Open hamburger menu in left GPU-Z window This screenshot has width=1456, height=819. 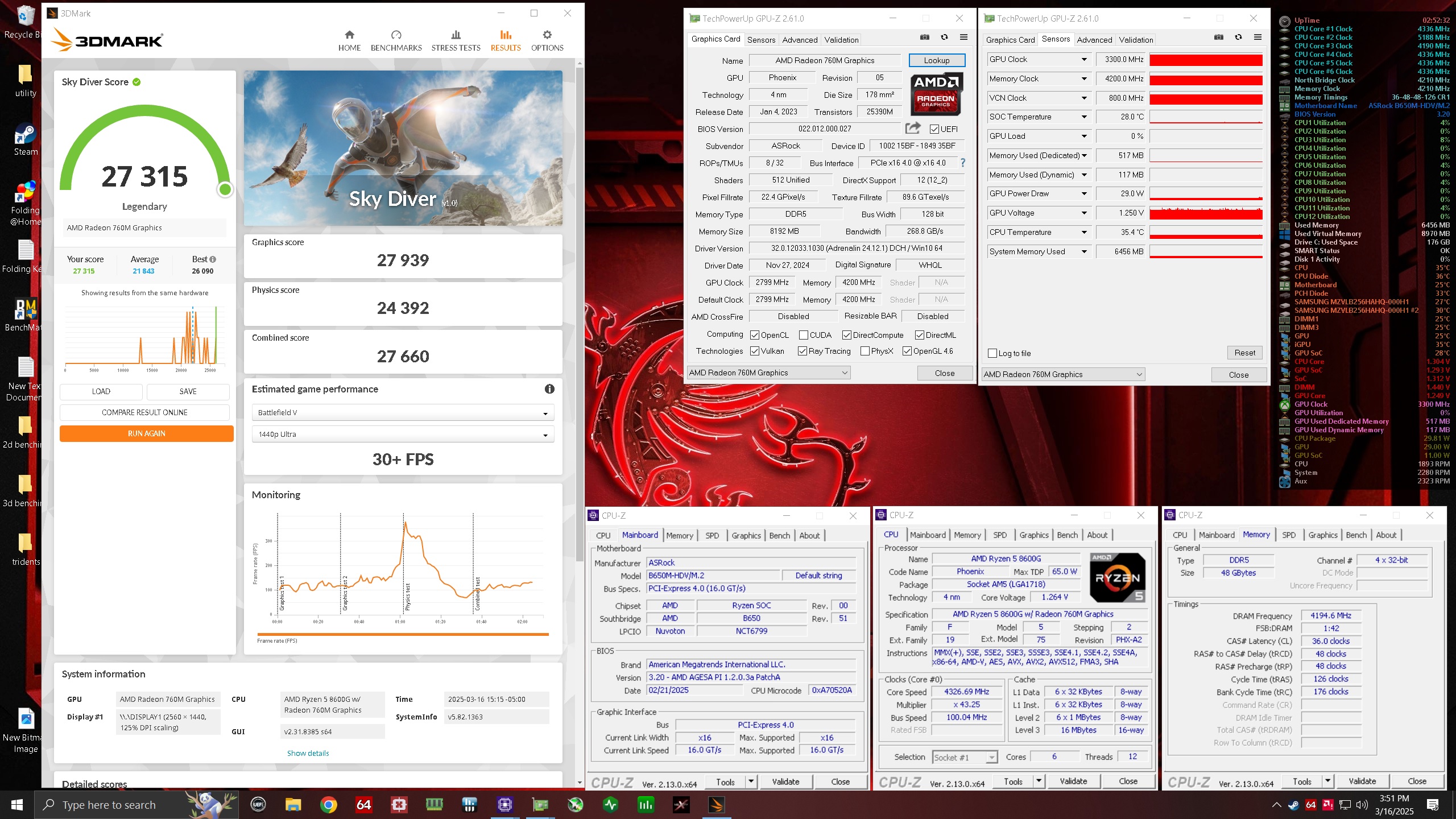click(x=963, y=38)
